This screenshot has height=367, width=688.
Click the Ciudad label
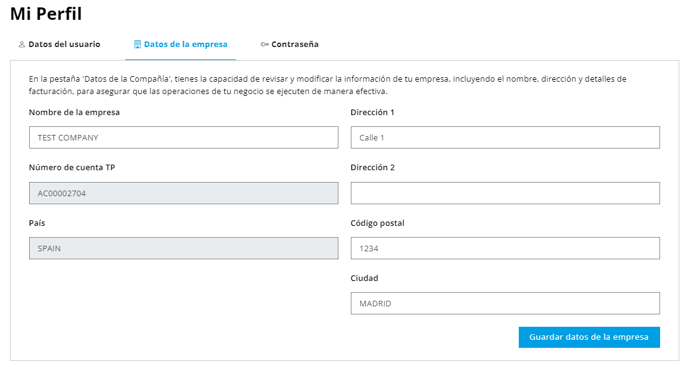point(364,278)
